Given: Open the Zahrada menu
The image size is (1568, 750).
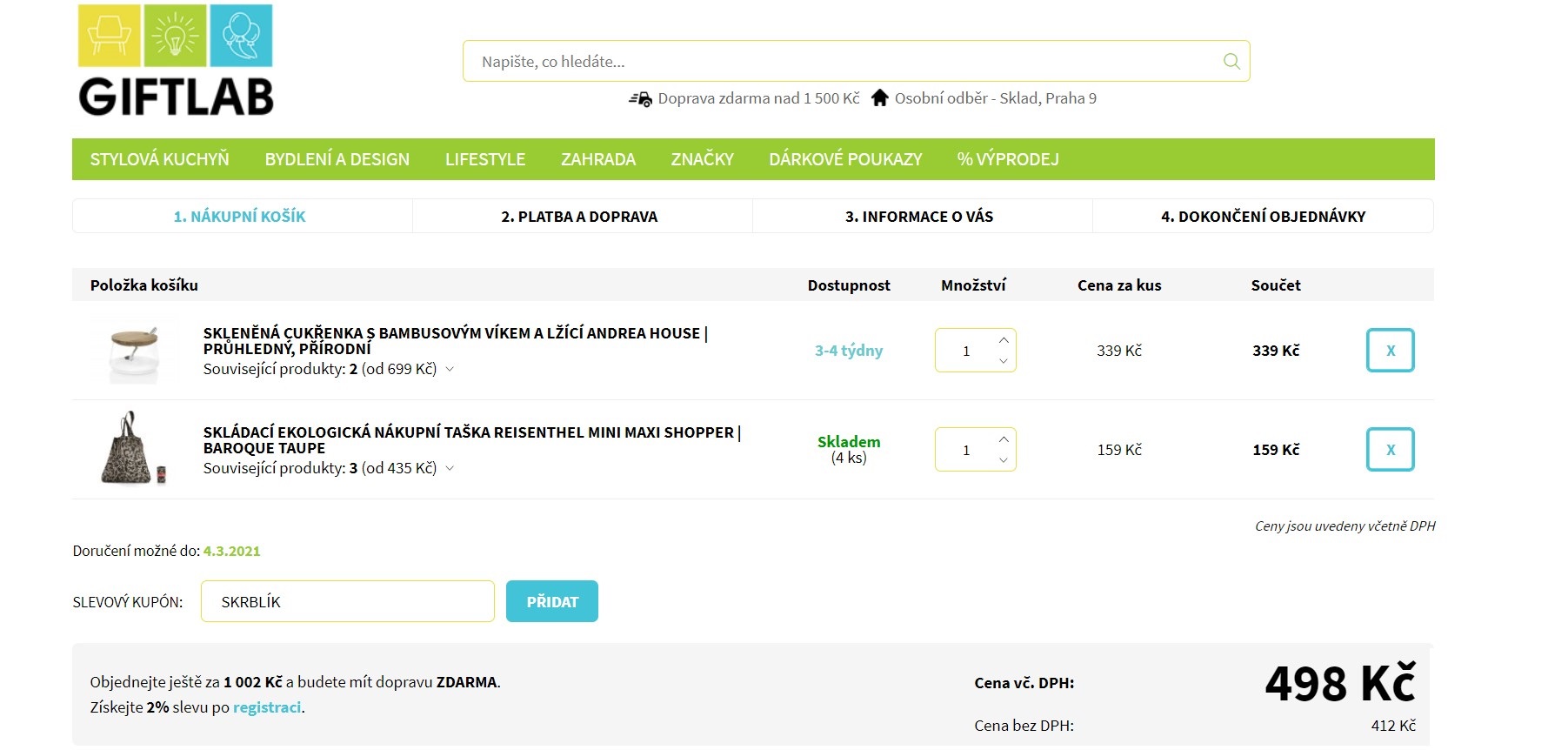Looking at the screenshot, I should pos(598,159).
